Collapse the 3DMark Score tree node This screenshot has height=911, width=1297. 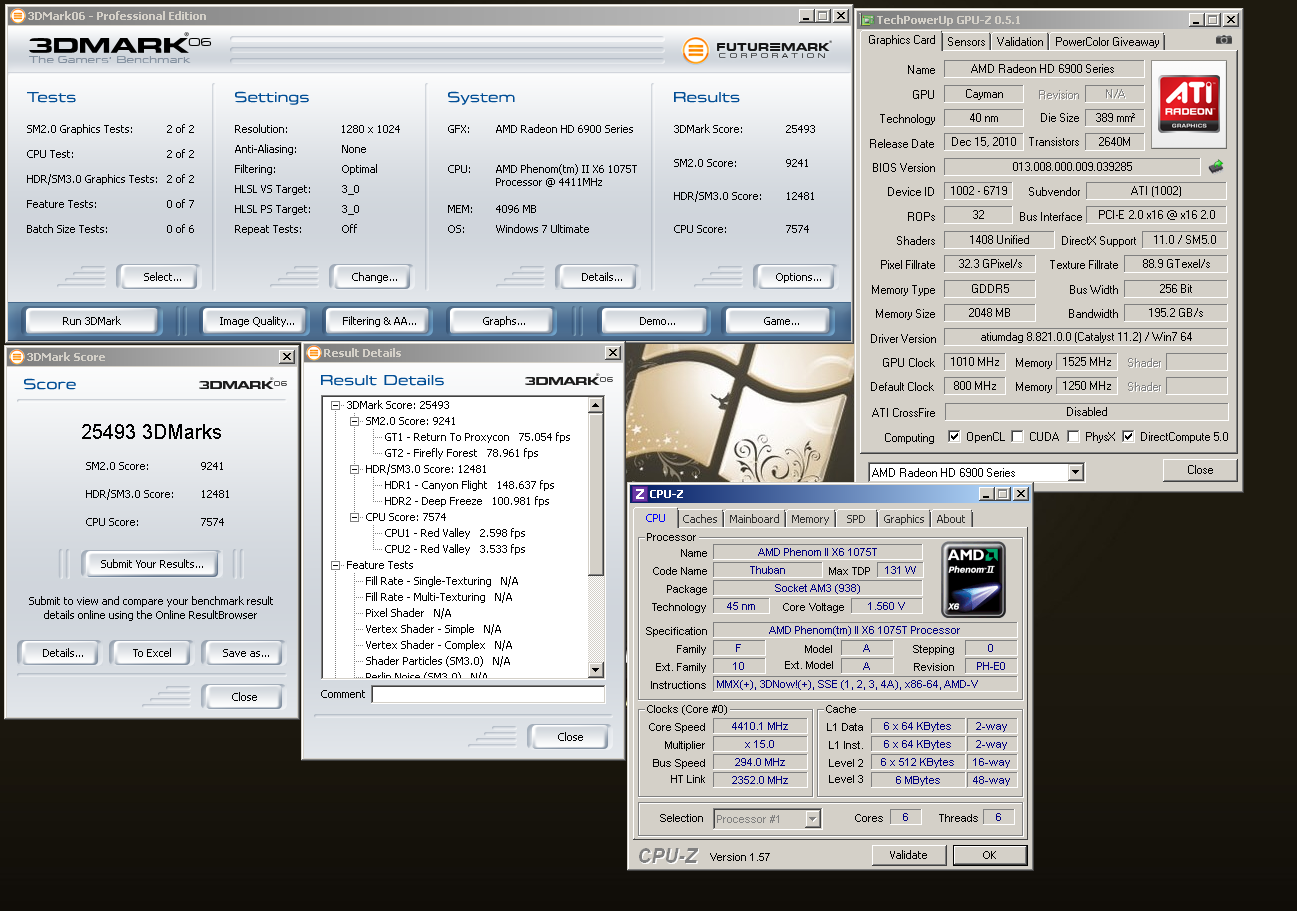[337, 405]
